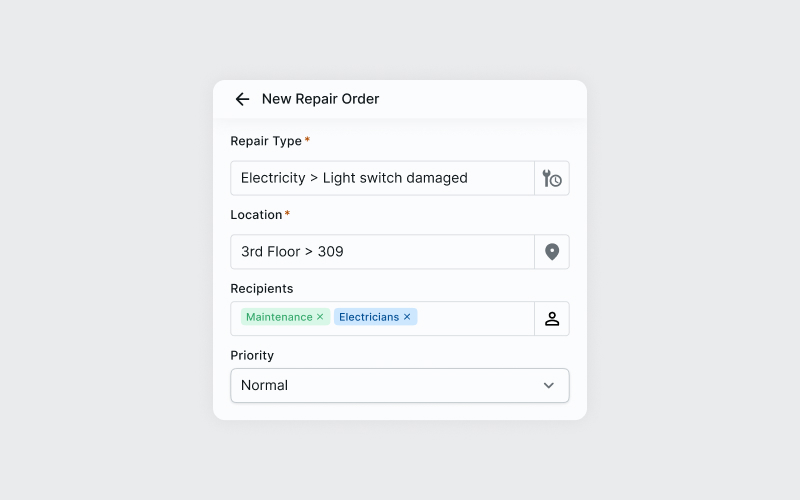Remove the Electricians recipient tag

(x=407, y=317)
